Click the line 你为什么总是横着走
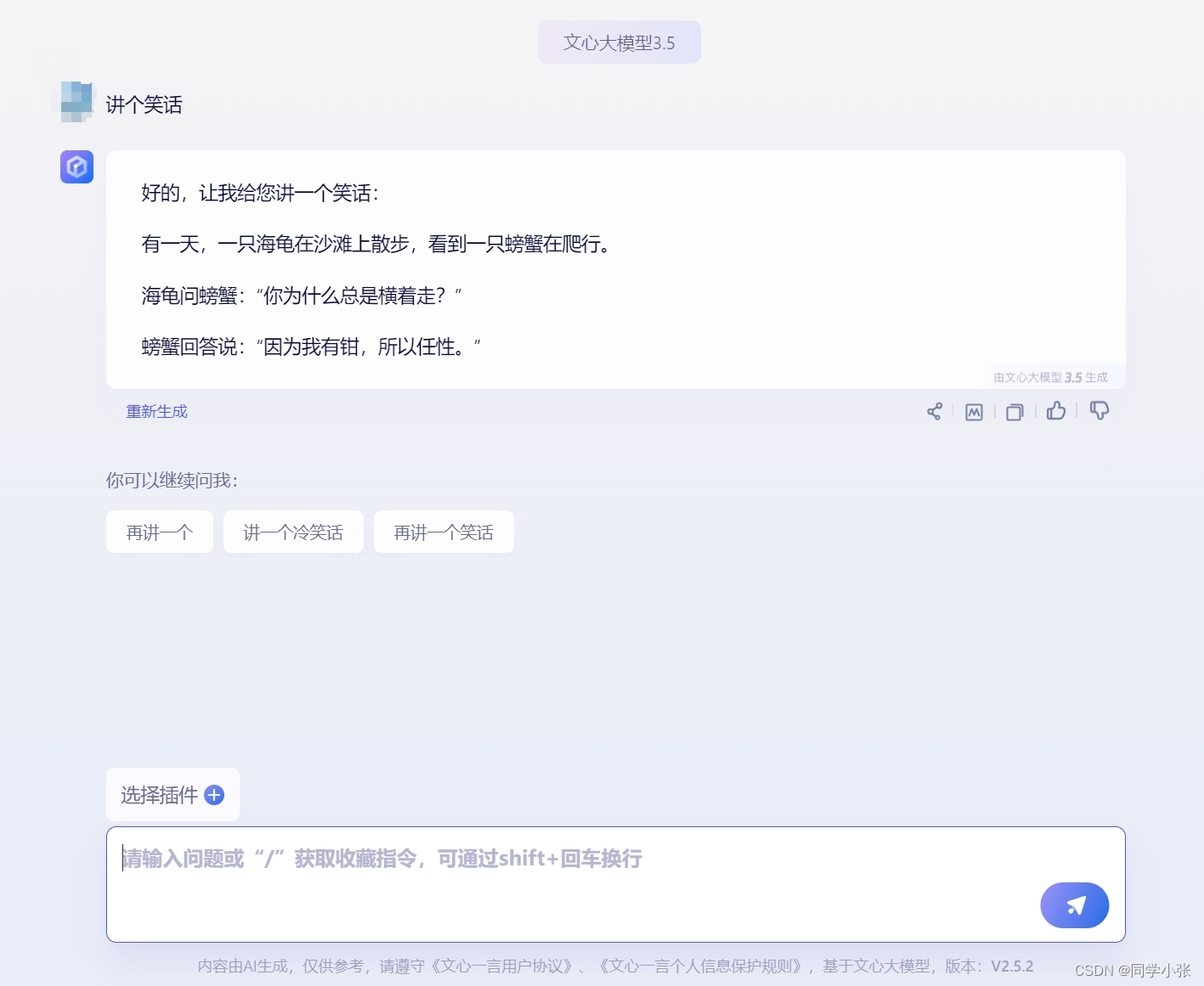1204x986 pixels. pos(302,296)
